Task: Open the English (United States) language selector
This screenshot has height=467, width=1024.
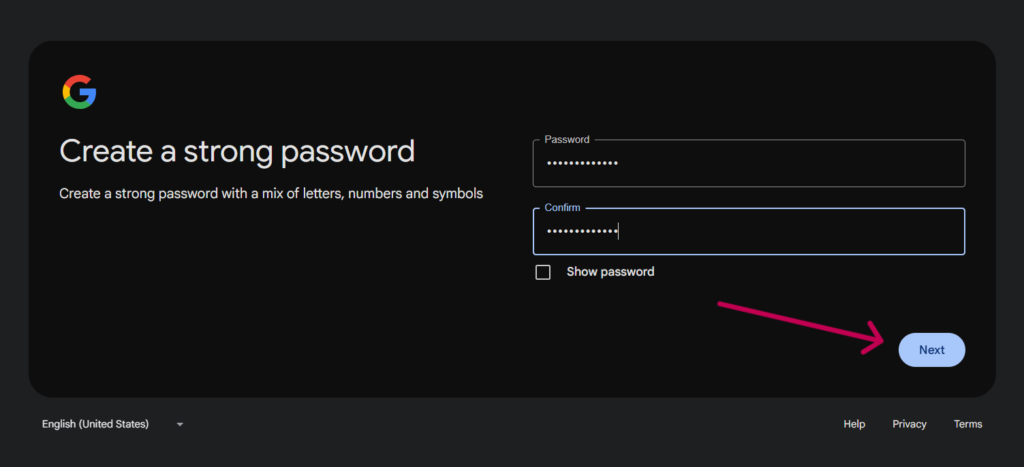Action: [96, 424]
